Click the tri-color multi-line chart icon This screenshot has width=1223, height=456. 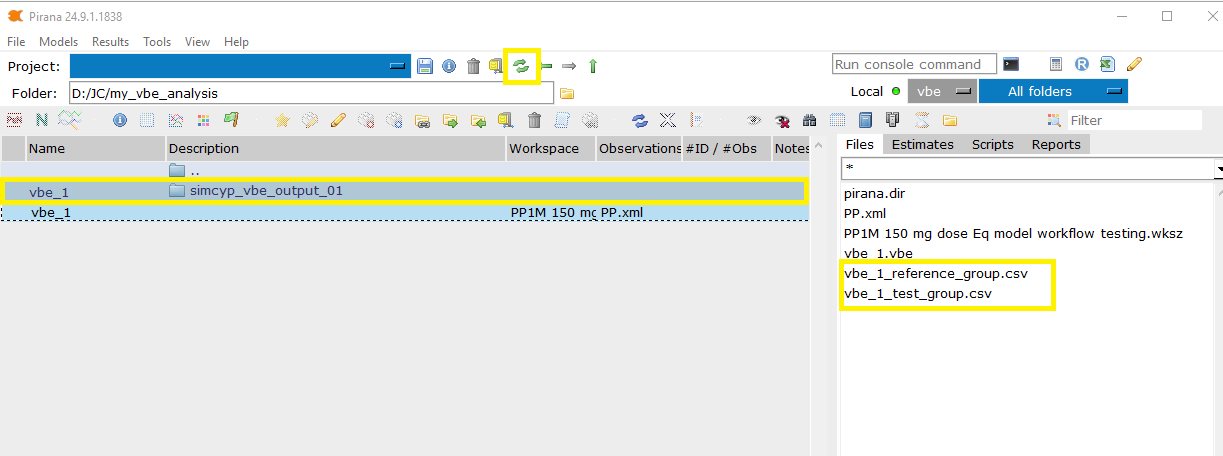pos(69,120)
